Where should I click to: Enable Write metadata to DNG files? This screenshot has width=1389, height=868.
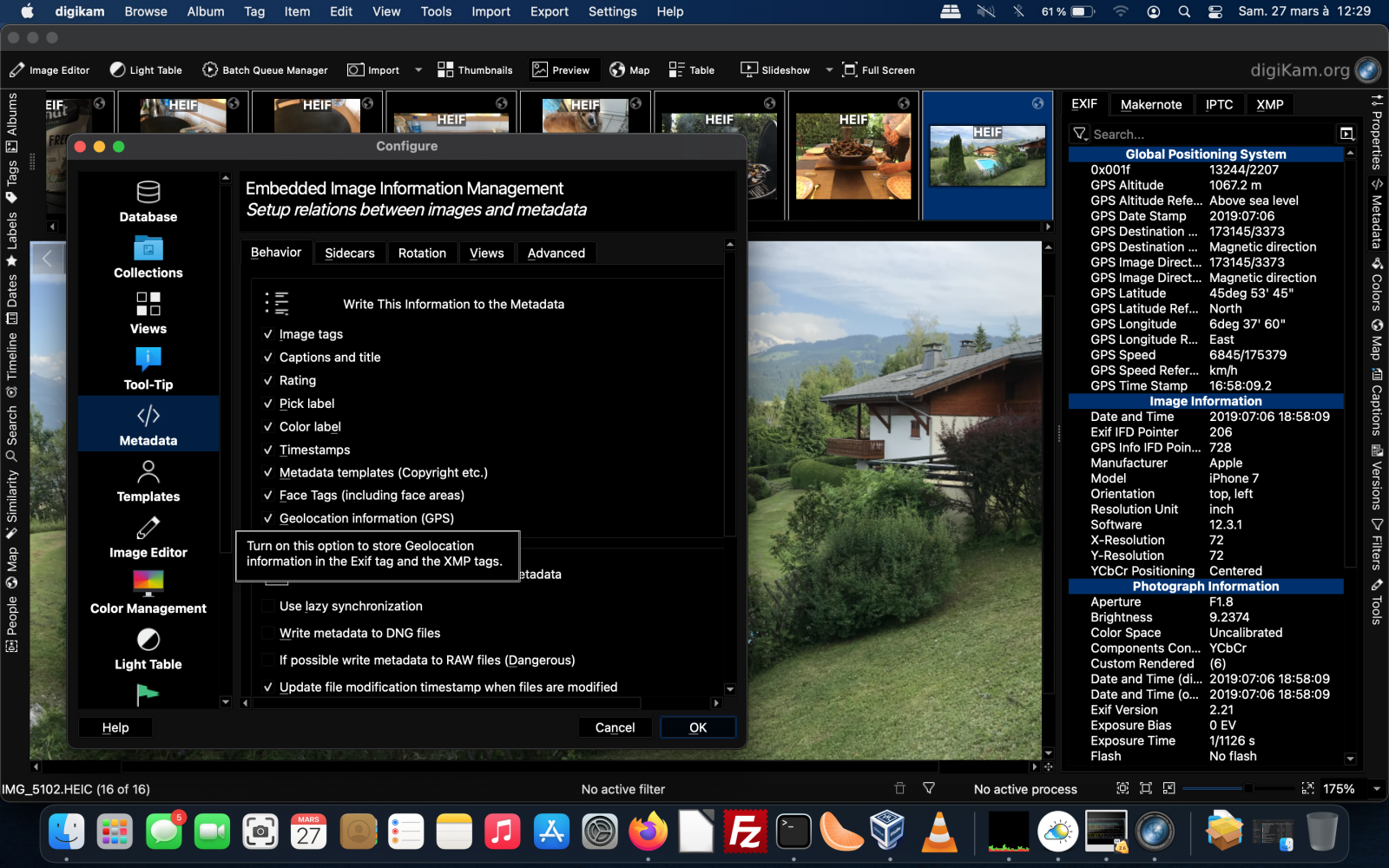click(268, 634)
